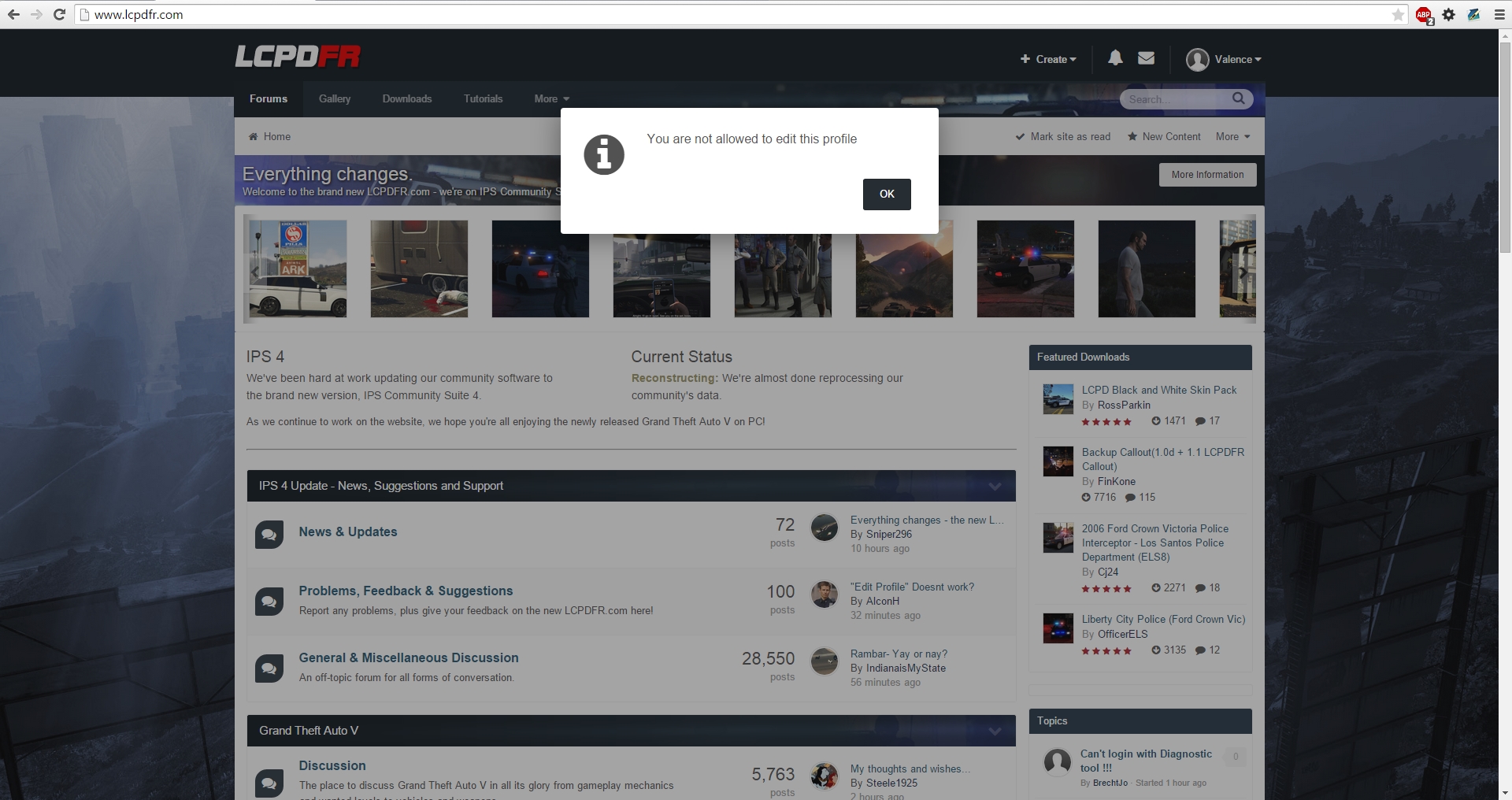Click the LCPDFR logo

[298, 57]
